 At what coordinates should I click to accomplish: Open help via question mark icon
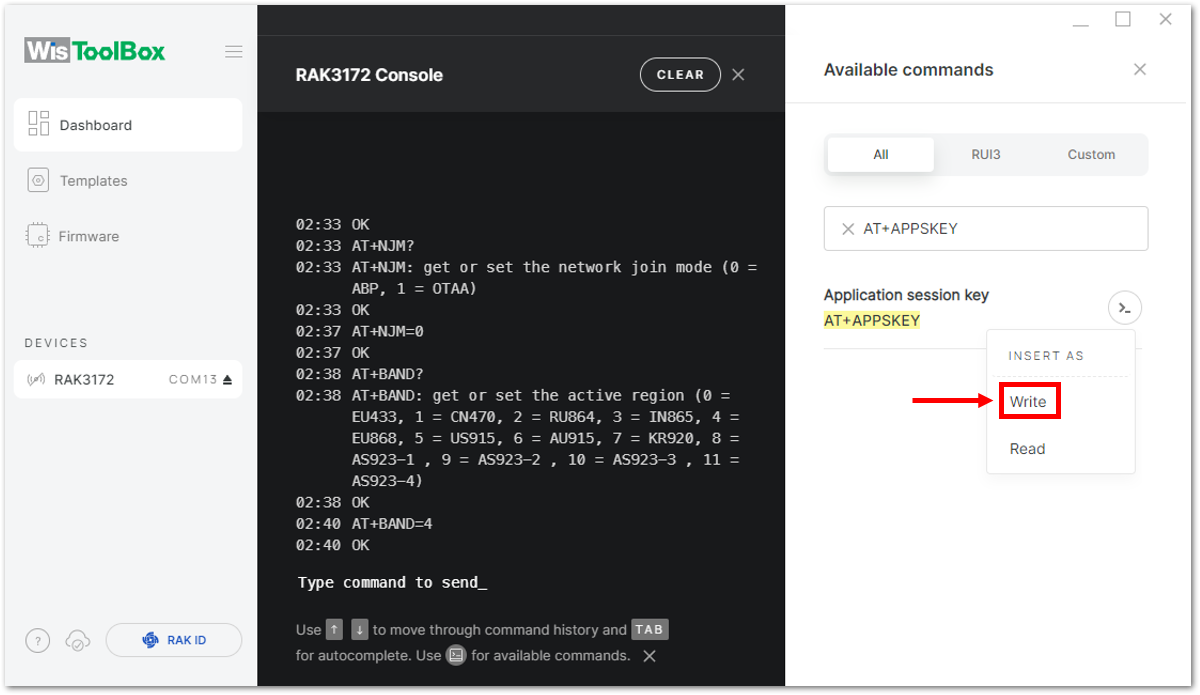[37, 641]
